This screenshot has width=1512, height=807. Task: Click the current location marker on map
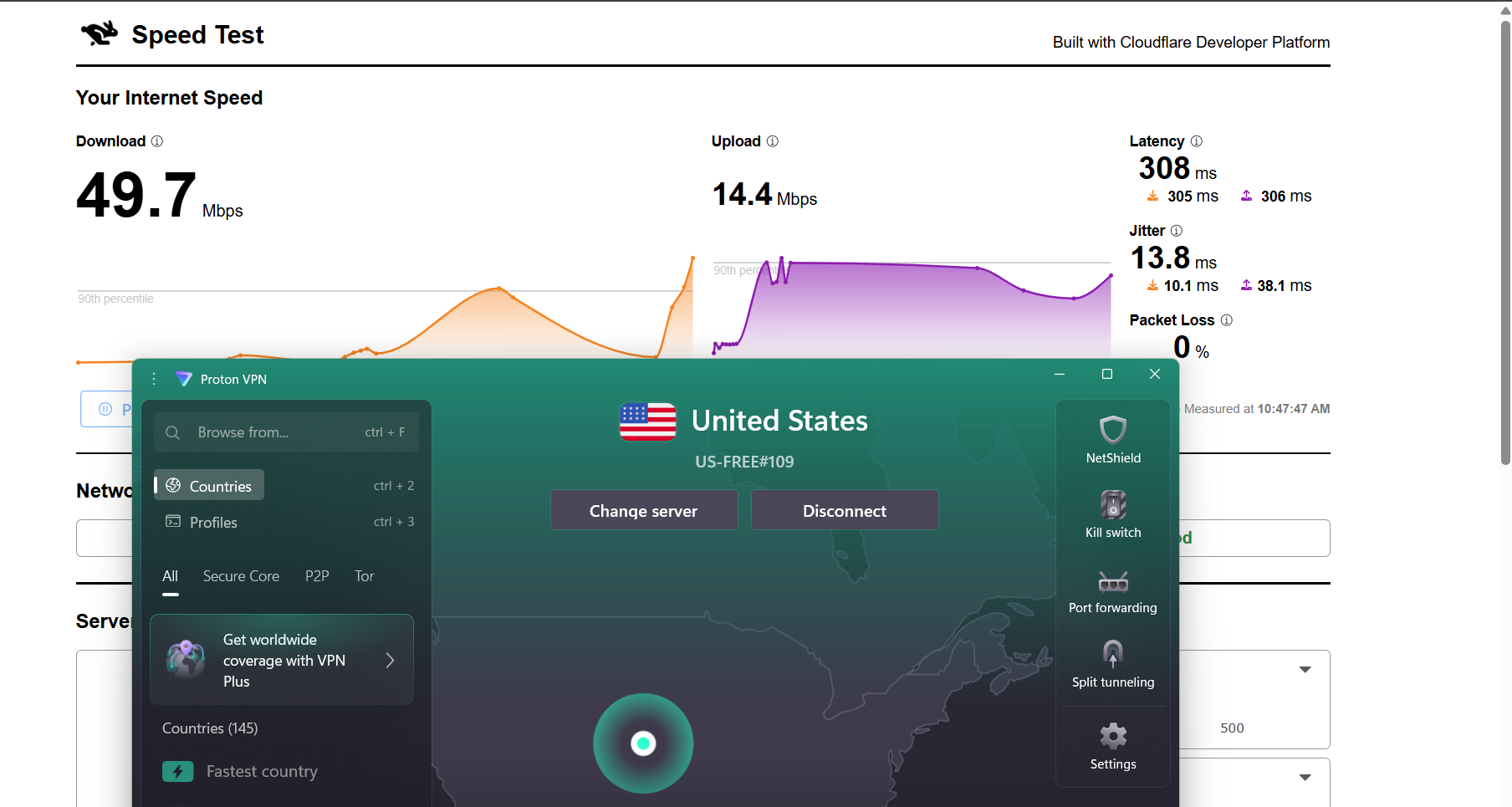click(x=643, y=743)
